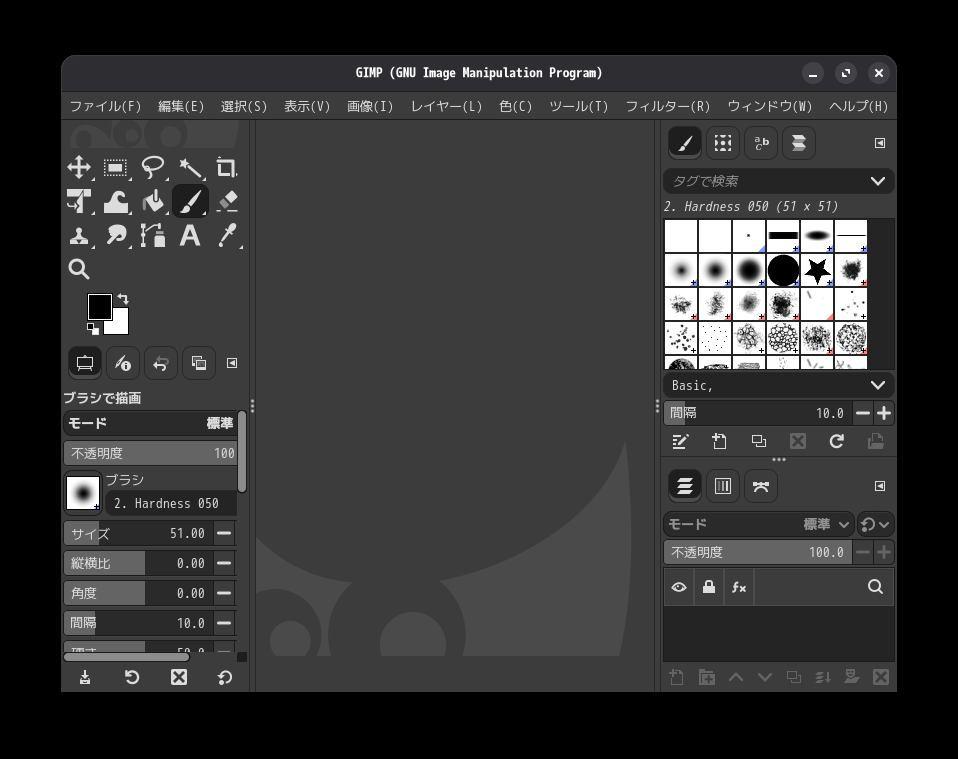
Task: Click the black foreground color swatch
Action: [99, 306]
